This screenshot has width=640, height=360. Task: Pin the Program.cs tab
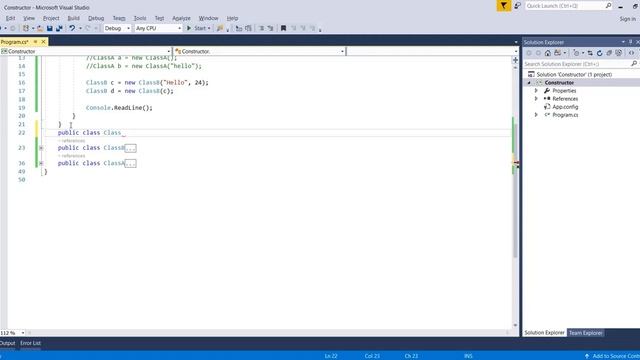click(36, 42)
